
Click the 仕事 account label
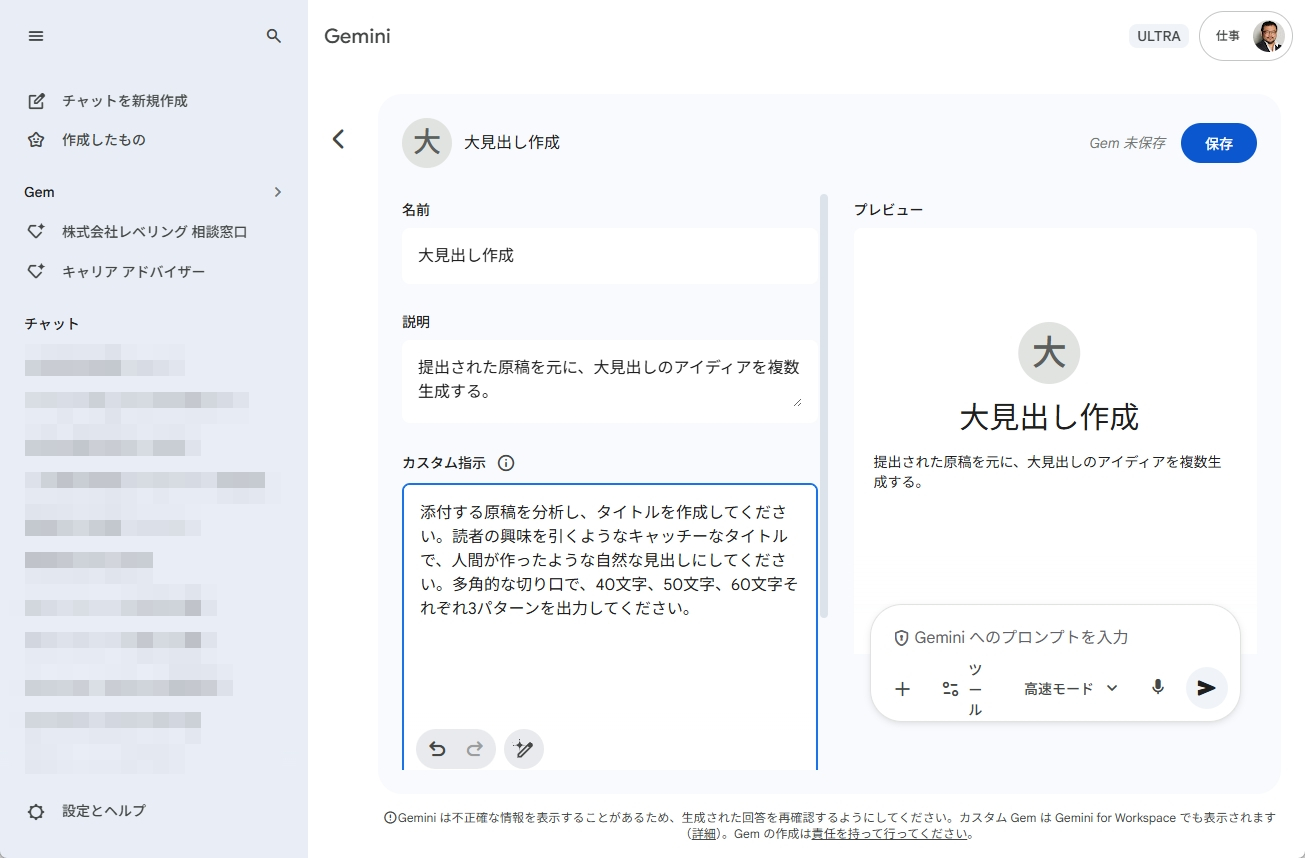tap(1228, 36)
